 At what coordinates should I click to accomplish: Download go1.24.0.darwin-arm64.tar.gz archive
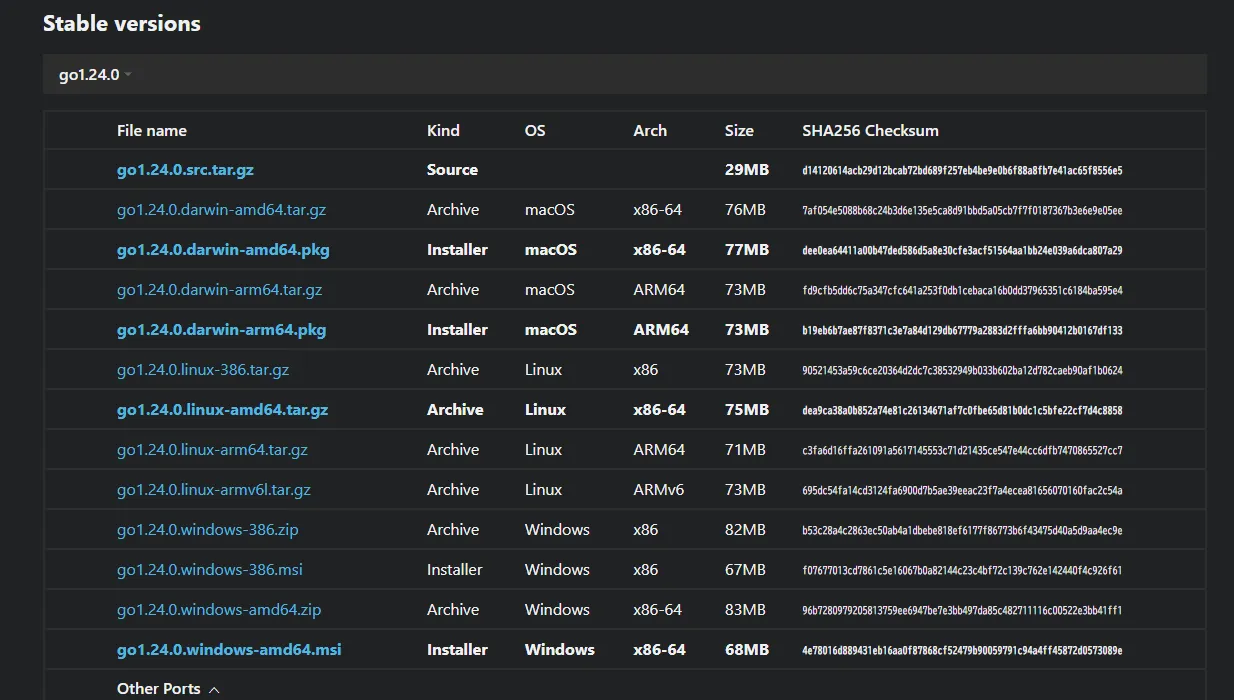click(x=219, y=290)
